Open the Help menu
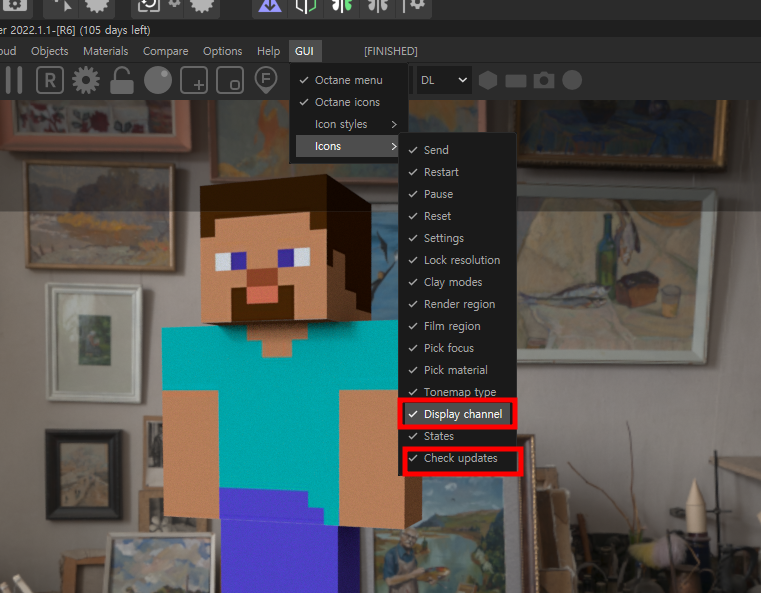This screenshot has width=761, height=593. point(268,51)
